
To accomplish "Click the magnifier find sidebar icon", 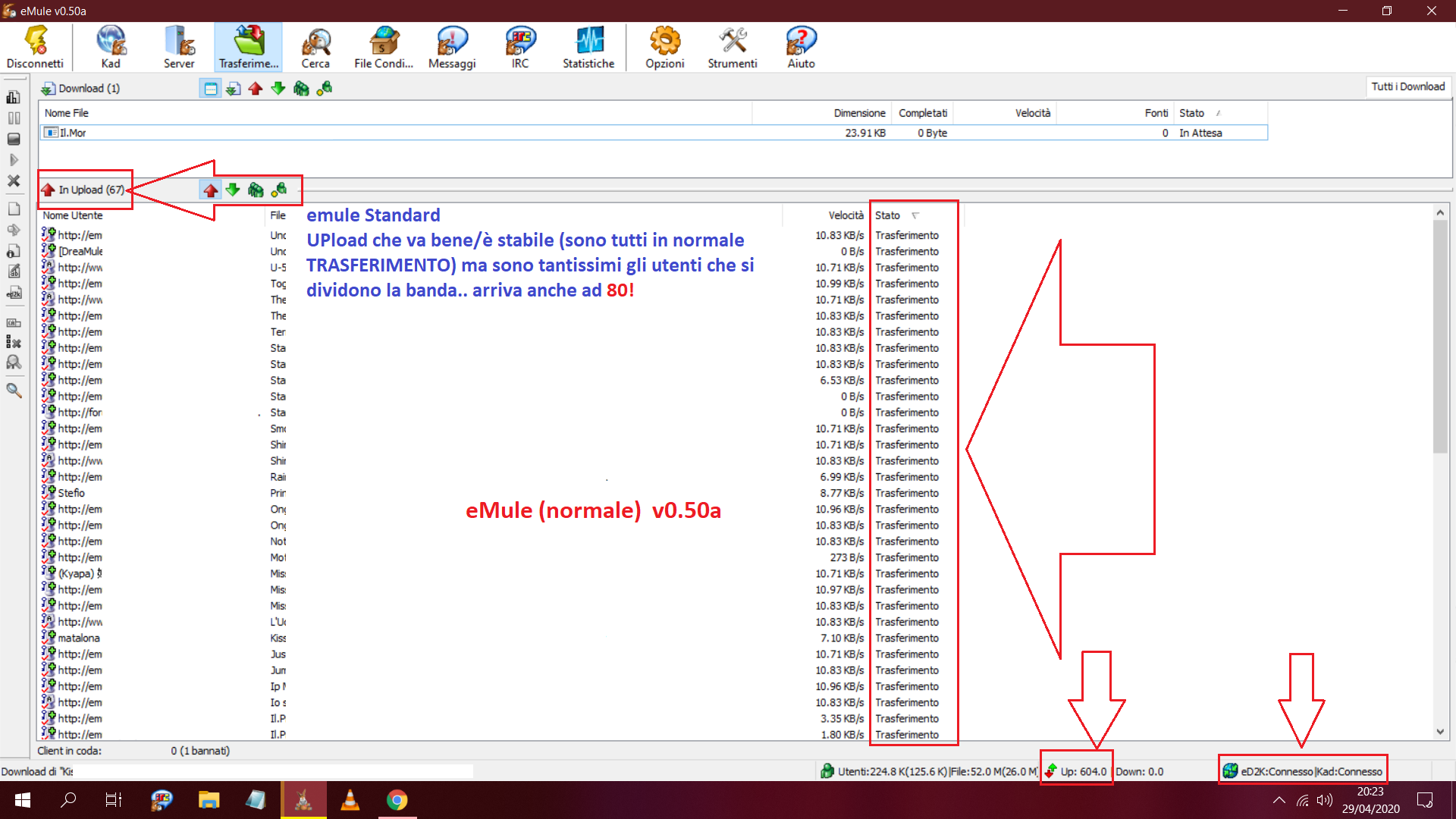I will click(14, 391).
